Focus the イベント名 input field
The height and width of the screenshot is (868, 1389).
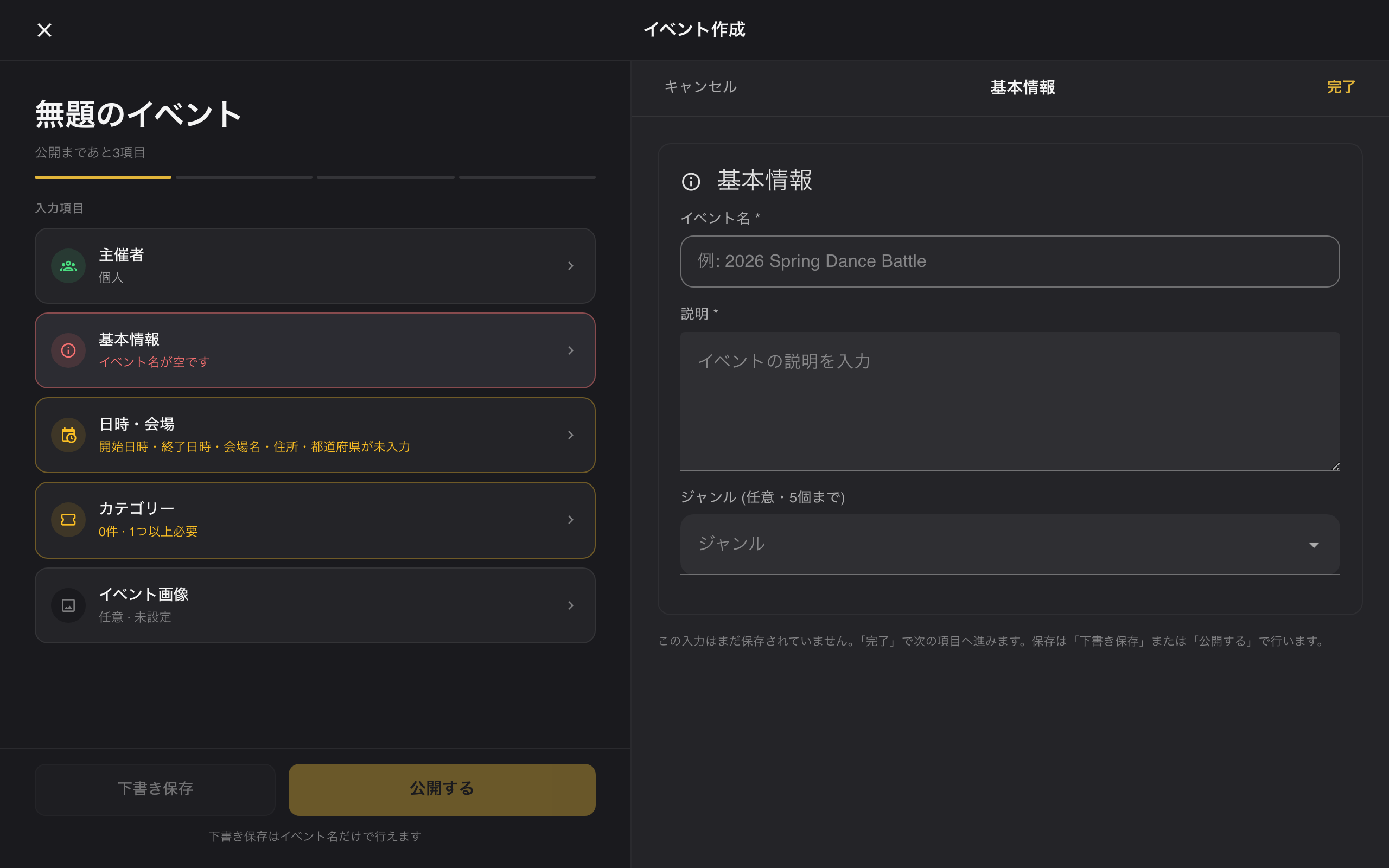pyautogui.click(x=1010, y=261)
